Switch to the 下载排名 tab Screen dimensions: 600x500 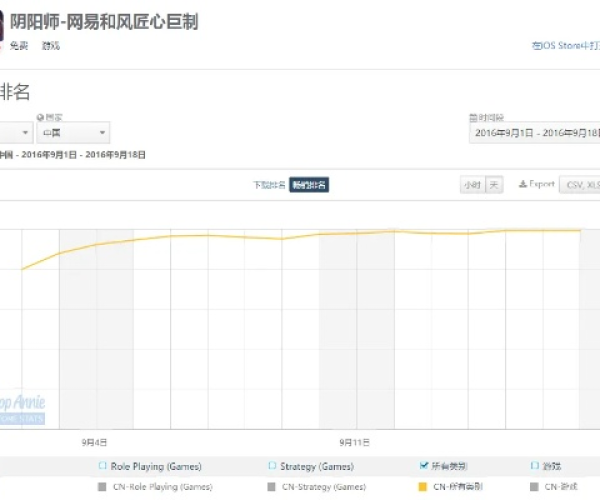coord(269,185)
